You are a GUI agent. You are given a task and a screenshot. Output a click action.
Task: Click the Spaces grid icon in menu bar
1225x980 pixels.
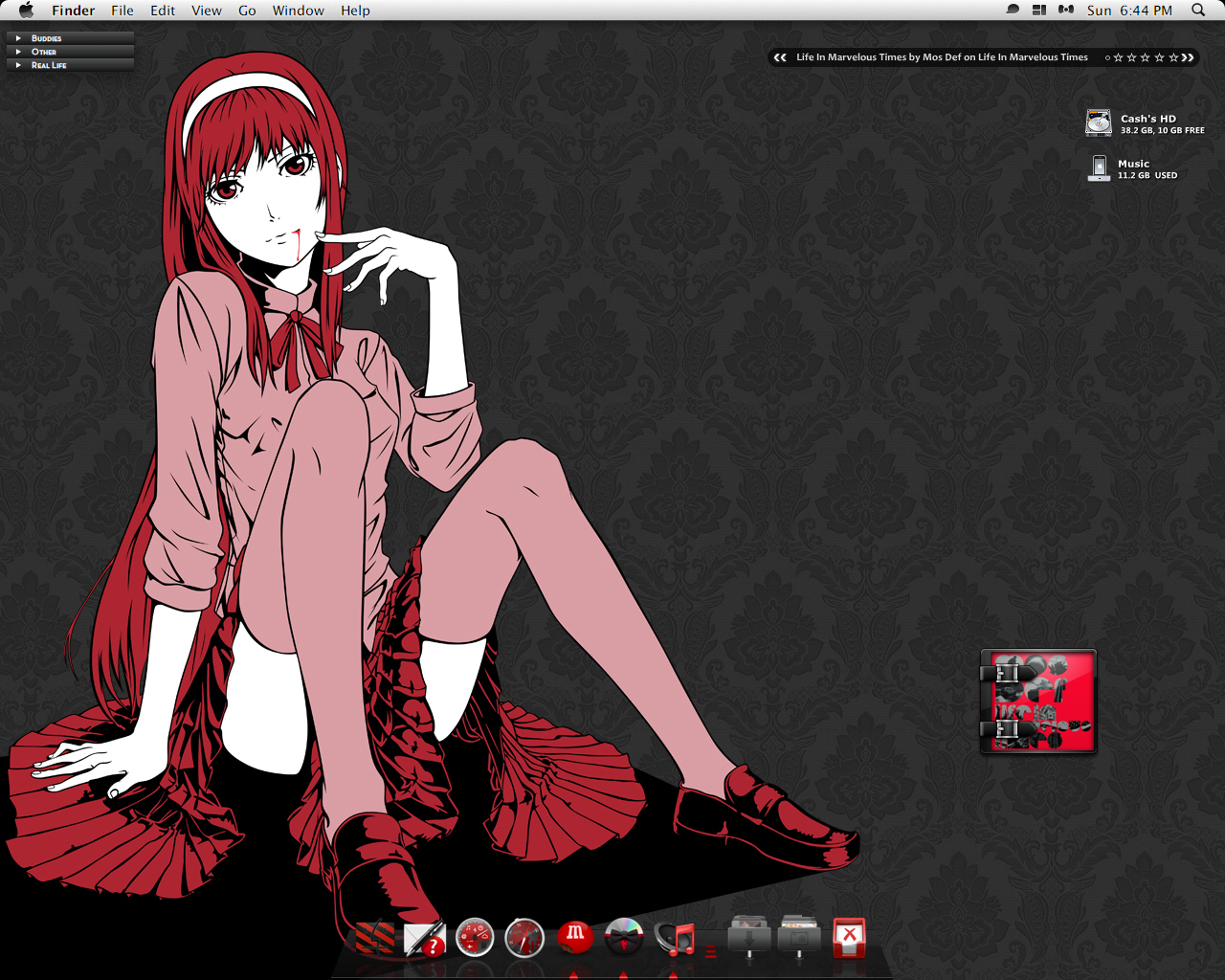click(x=1039, y=11)
